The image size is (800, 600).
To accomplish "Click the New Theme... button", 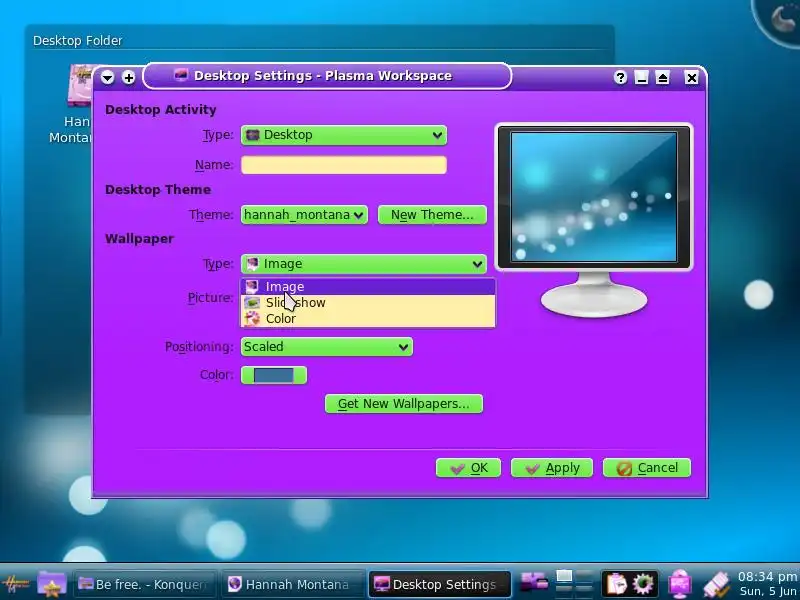I will point(432,215).
